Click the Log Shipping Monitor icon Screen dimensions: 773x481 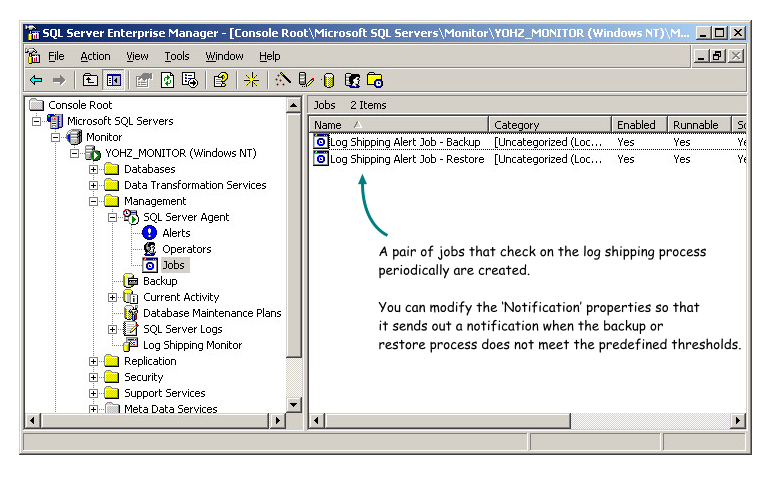click(131, 345)
